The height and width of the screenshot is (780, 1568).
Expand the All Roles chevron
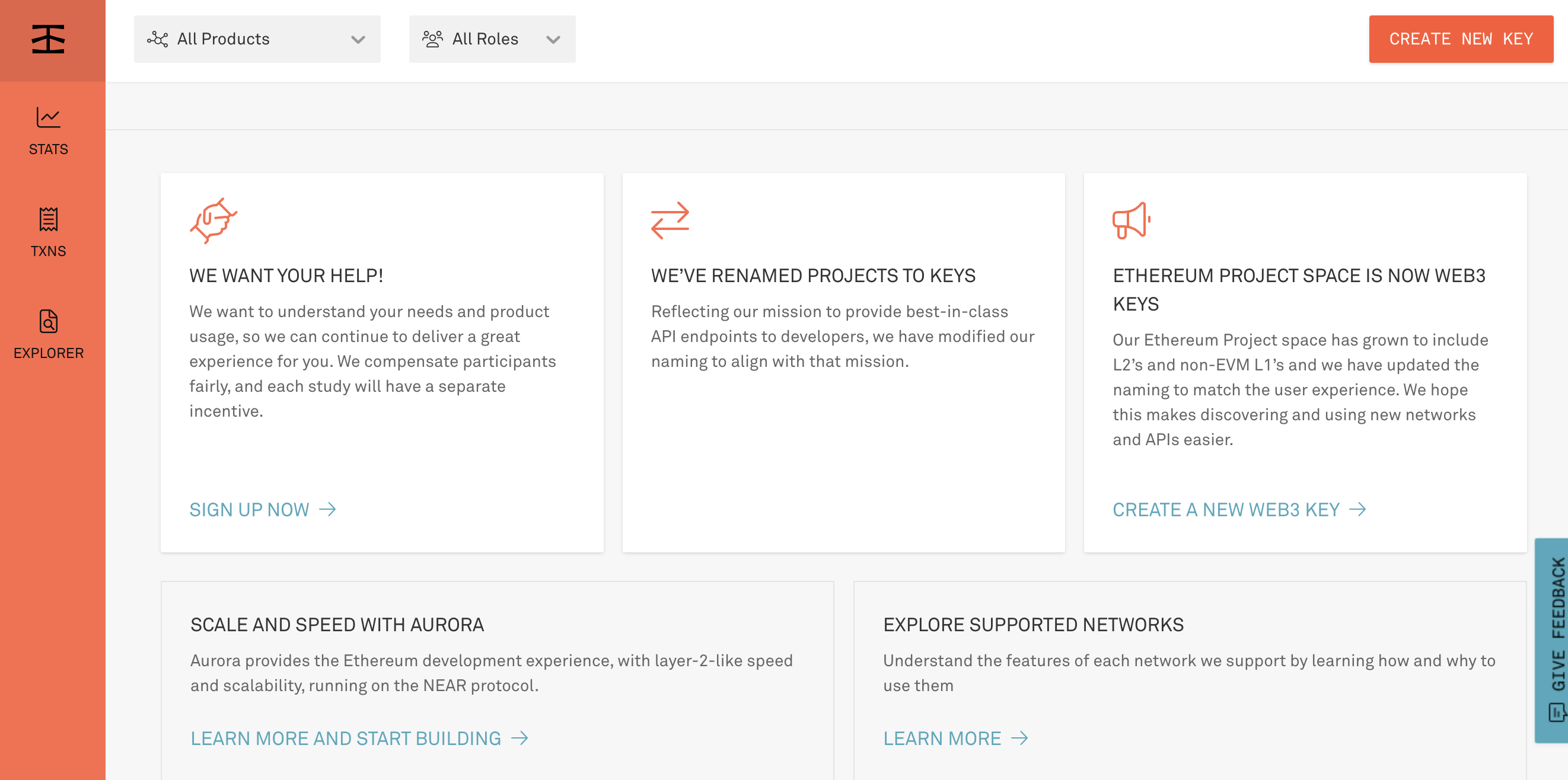click(x=553, y=40)
